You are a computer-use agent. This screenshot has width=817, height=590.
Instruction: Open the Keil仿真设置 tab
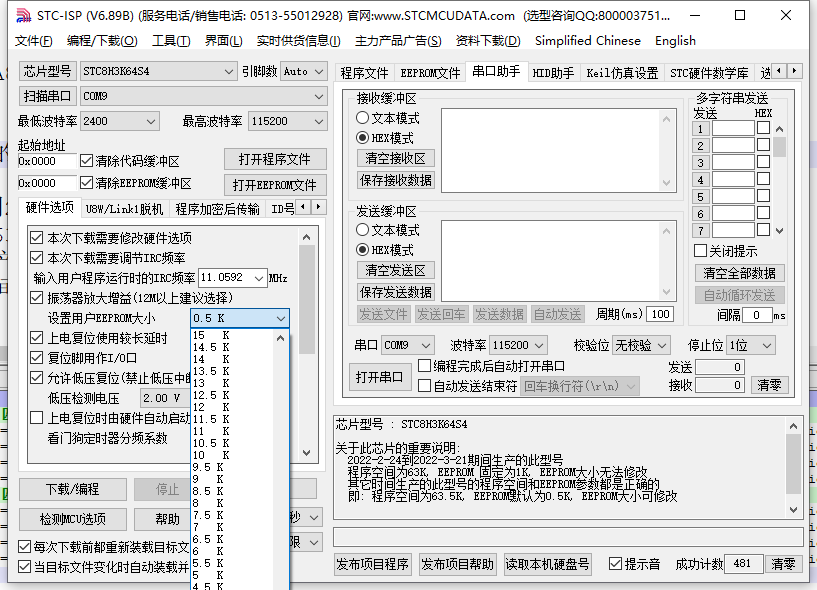[622, 73]
